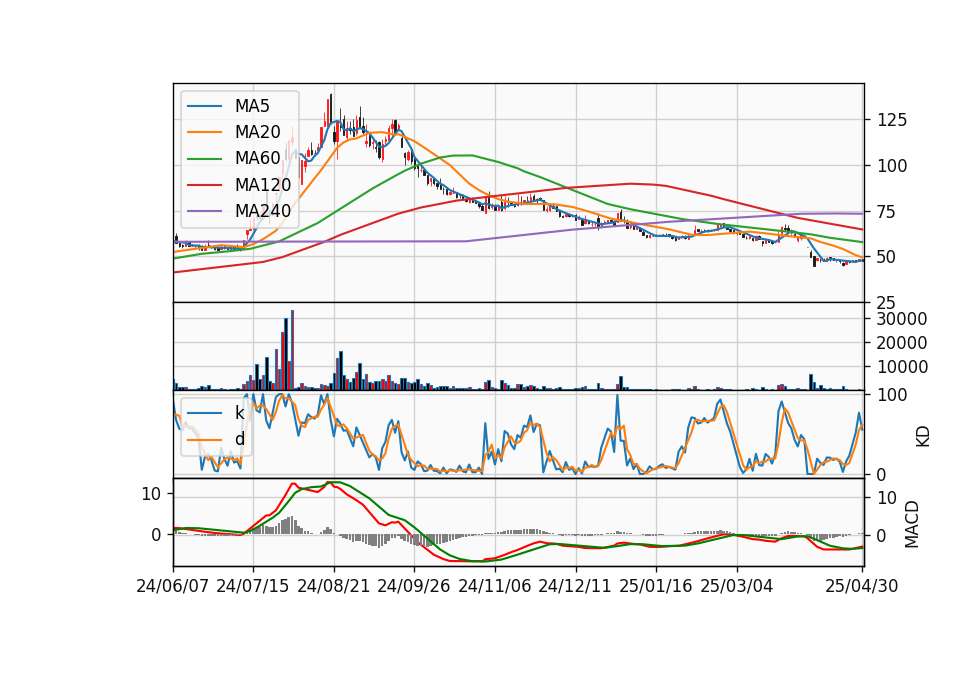This screenshot has width=960, height=690.
Task: Click the 24/08/21 date axis label
Action: pos(334,586)
